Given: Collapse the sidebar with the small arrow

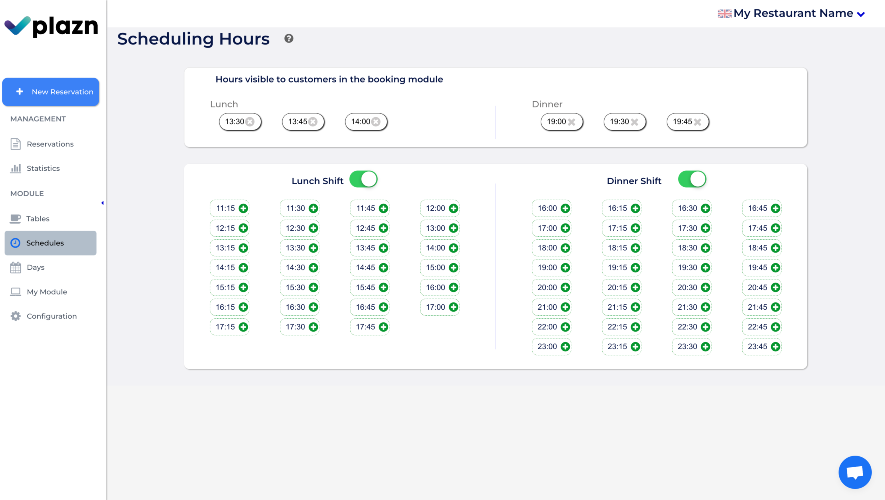Looking at the screenshot, I should click(x=102, y=203).
